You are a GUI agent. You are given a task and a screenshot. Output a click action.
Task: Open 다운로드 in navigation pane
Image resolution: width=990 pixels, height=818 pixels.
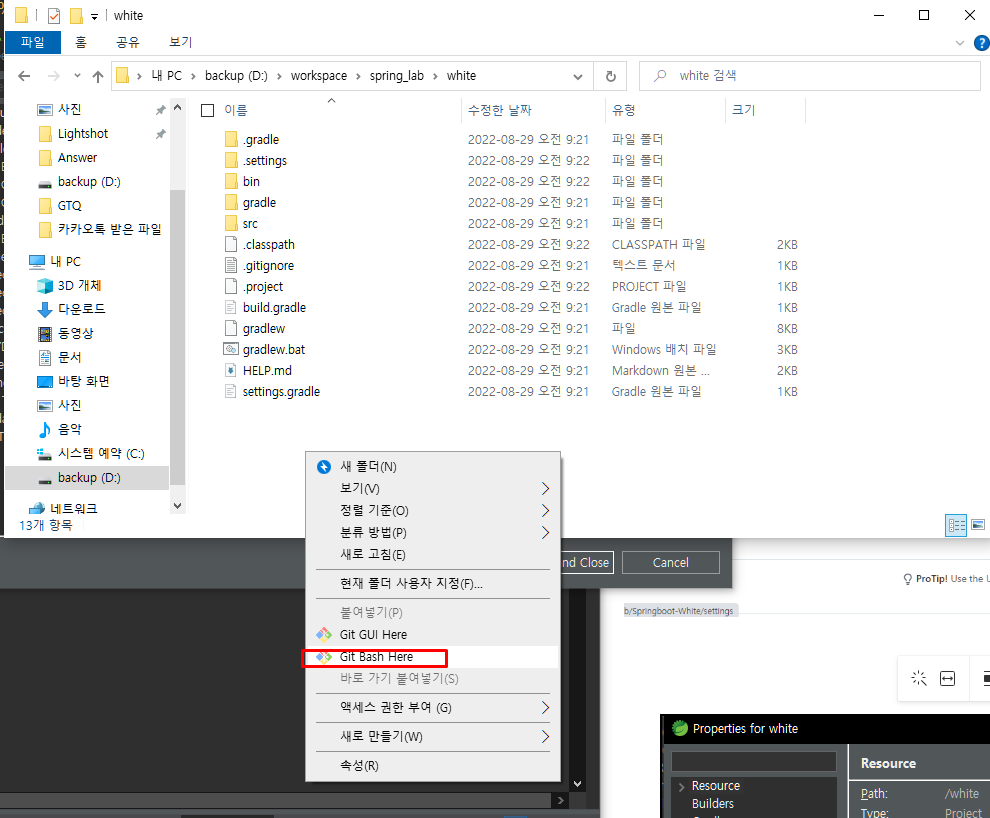click(81, 309)
